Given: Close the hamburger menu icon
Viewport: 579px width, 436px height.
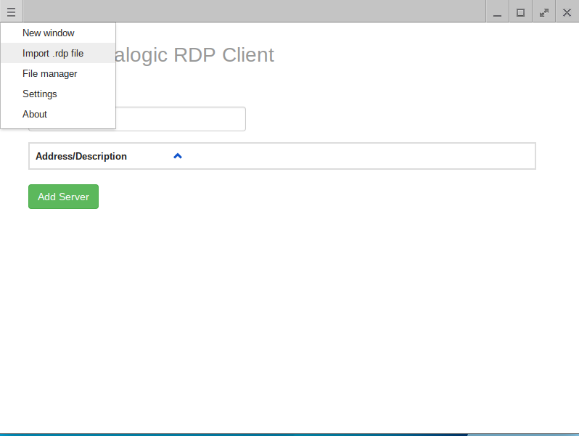Looking at the screenshot, I should 11,12.
